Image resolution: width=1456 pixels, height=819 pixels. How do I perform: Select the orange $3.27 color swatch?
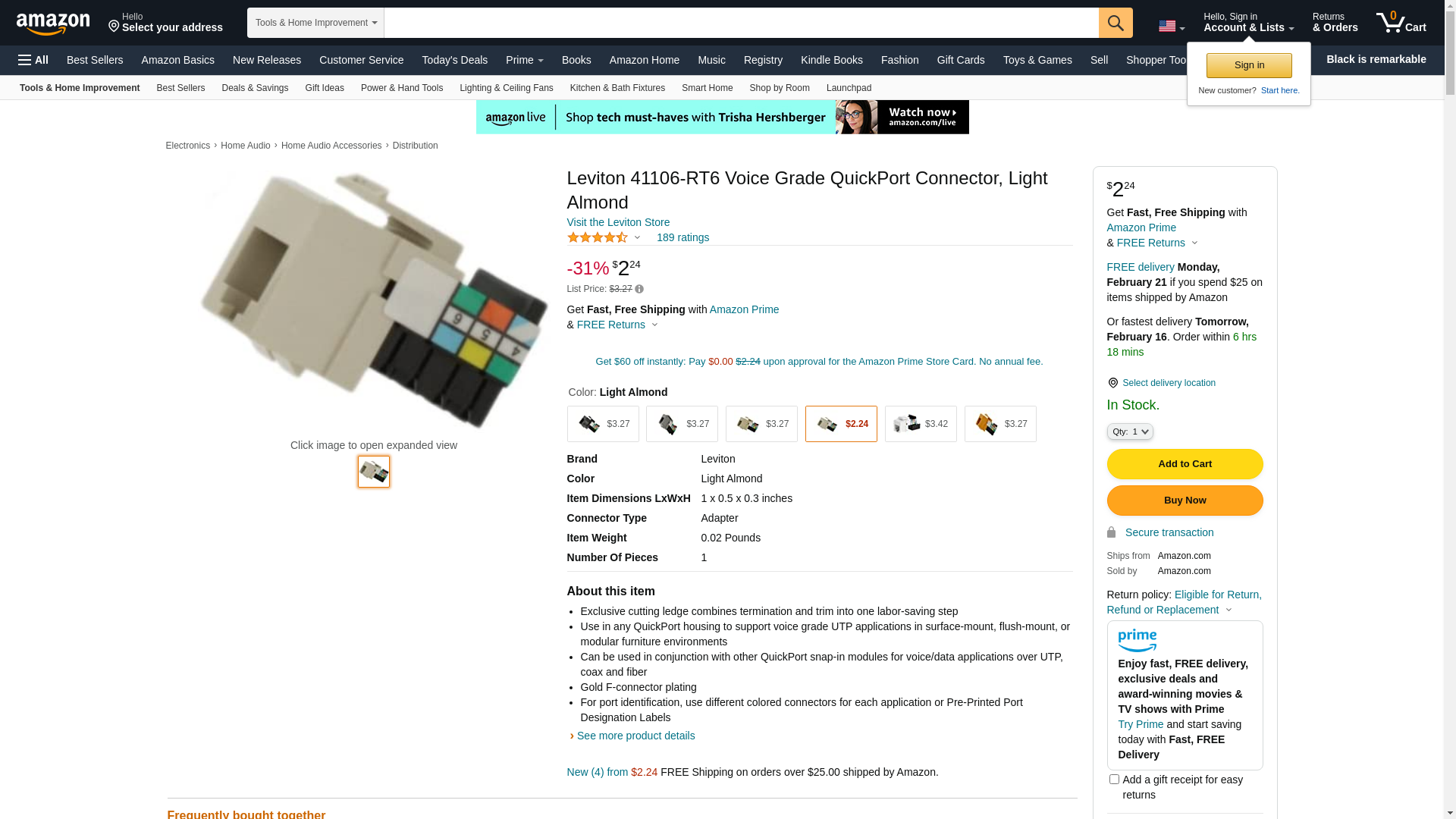1000,424
